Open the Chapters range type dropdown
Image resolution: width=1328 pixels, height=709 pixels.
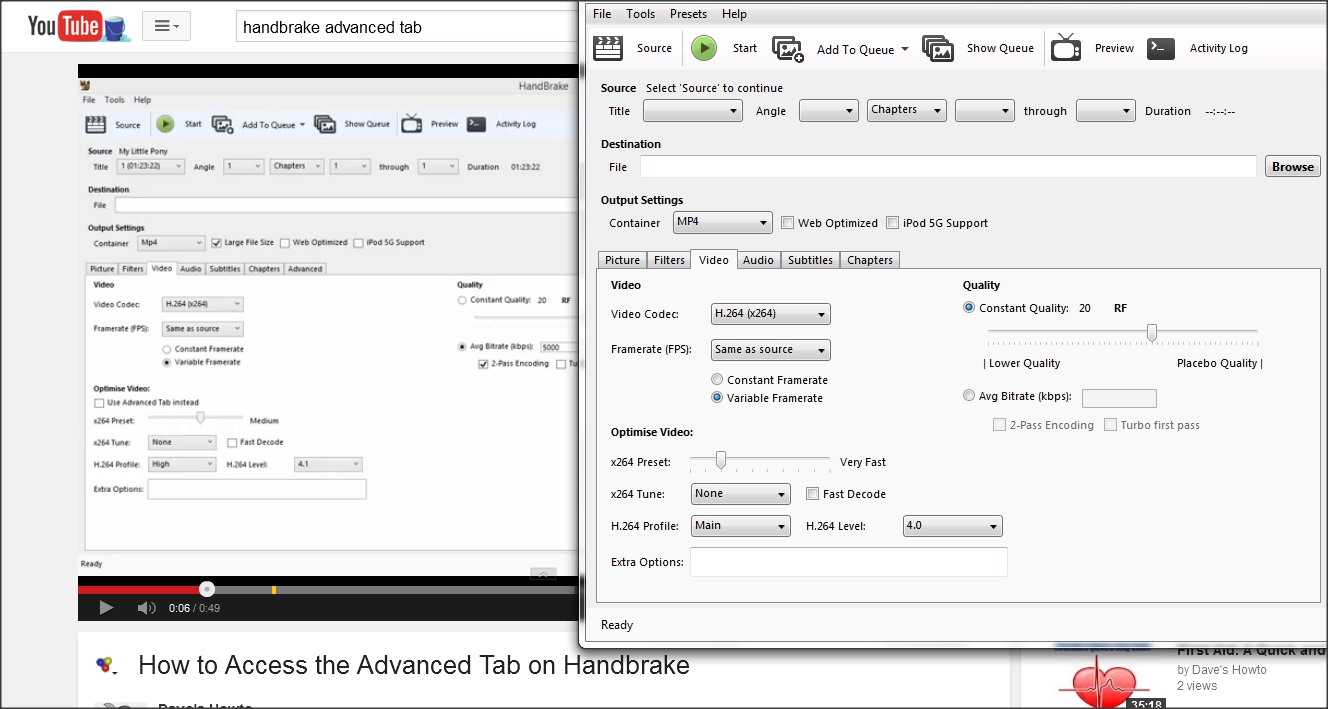(906, 111)
